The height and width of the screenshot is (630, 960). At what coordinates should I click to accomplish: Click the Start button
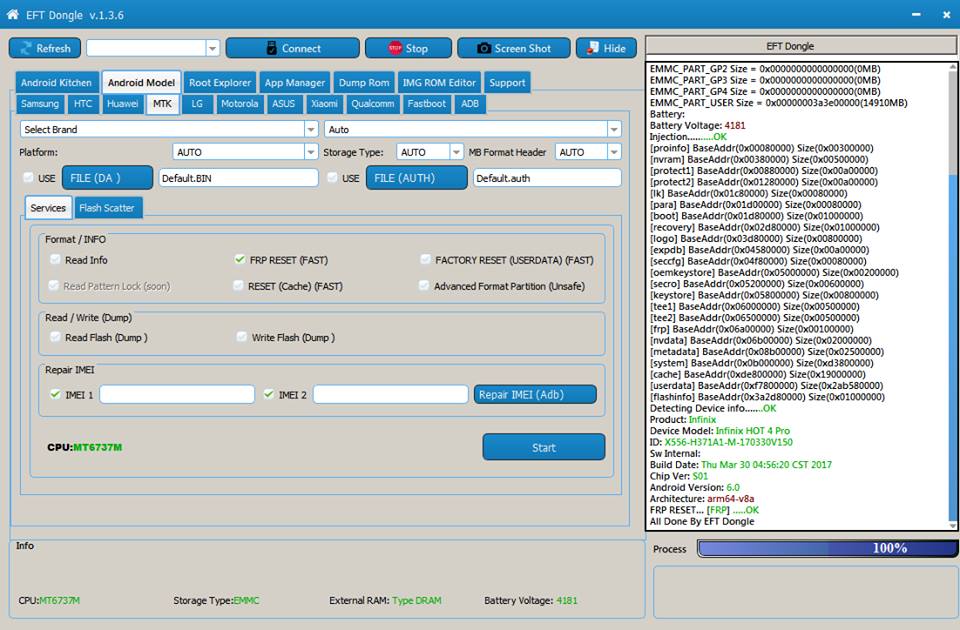pyautogui.click(x=543, y=447)
